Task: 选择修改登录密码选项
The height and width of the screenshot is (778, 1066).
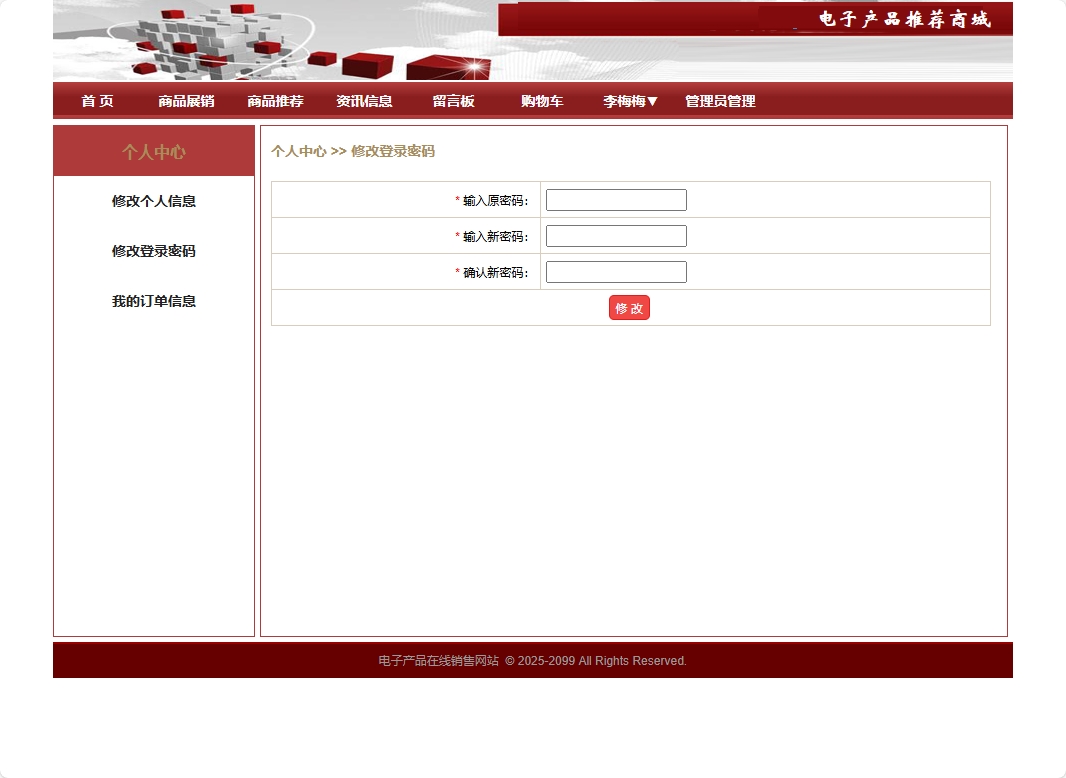Action: 153,251
